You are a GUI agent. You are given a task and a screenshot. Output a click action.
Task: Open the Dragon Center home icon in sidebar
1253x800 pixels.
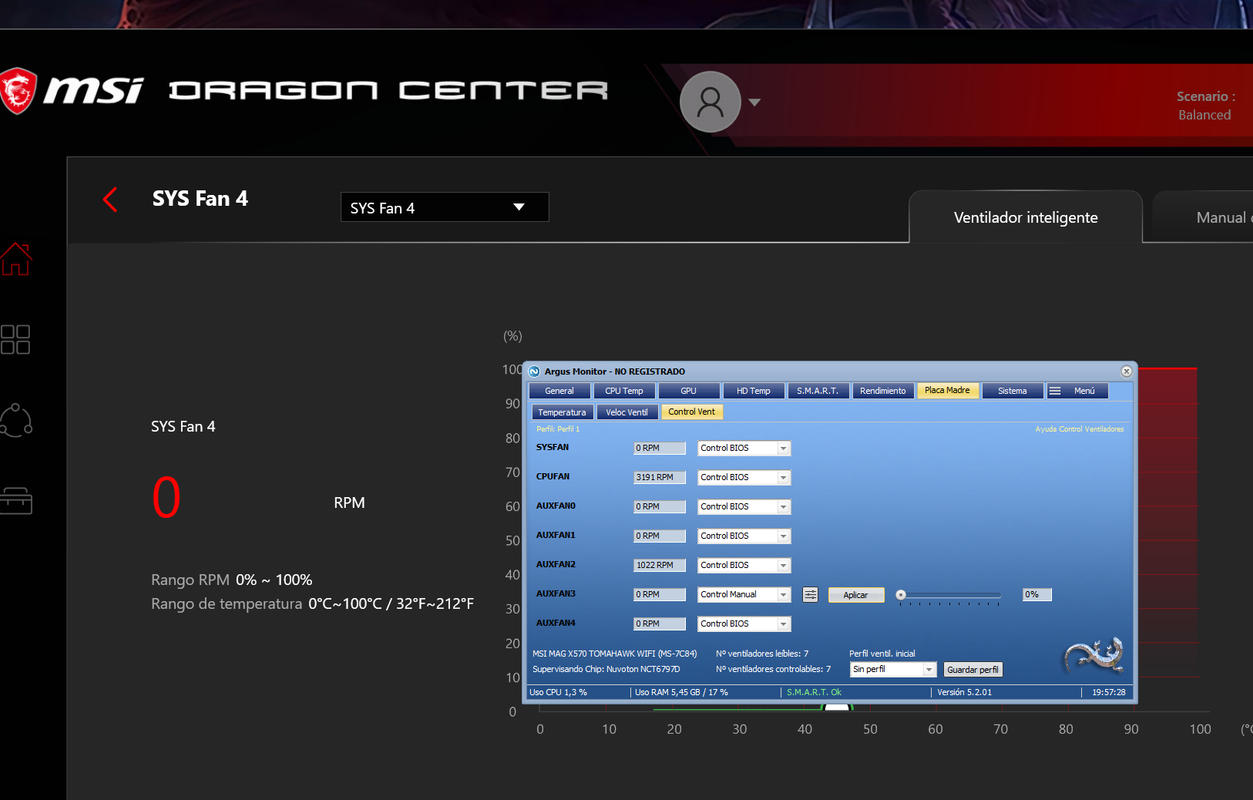click(15, 258)
